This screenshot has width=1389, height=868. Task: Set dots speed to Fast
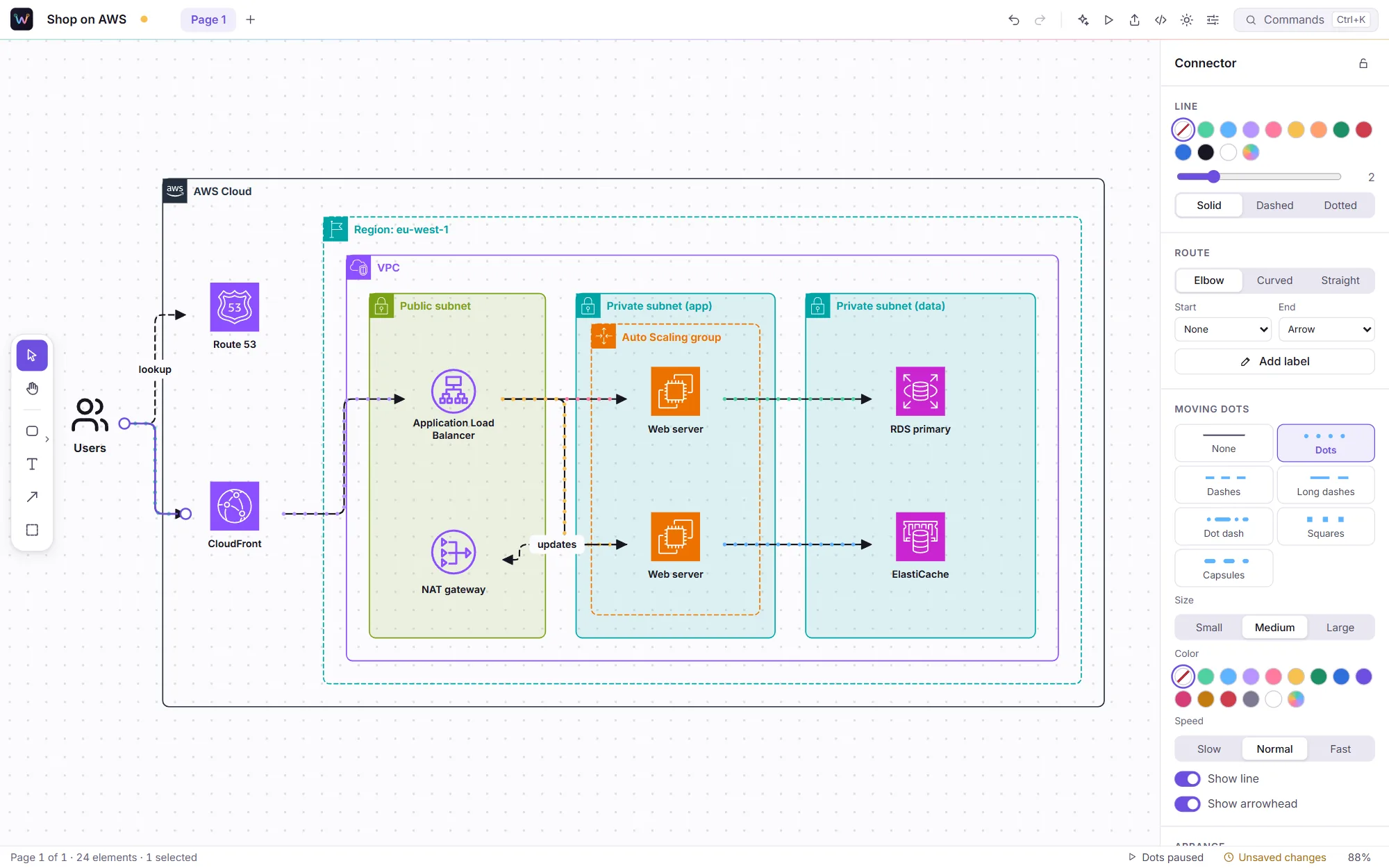click(x=1340, y=749)
